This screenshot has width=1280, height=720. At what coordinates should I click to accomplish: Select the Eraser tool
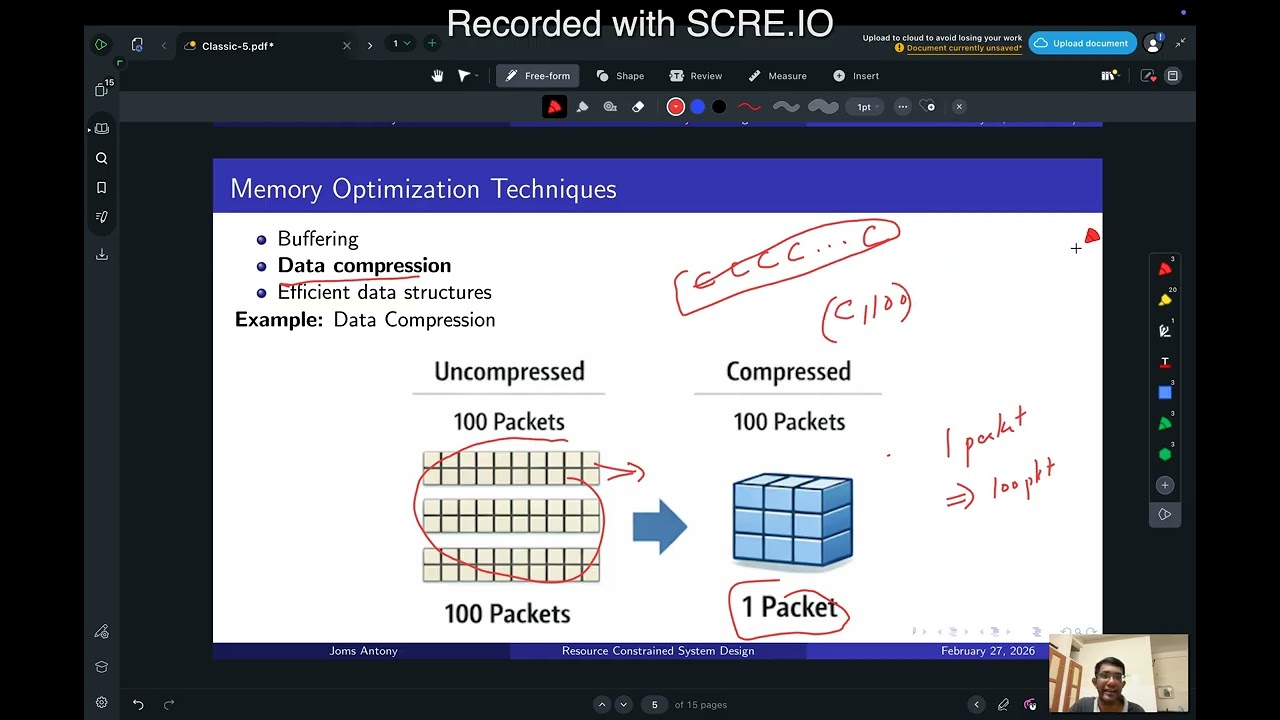pos(638,107)
